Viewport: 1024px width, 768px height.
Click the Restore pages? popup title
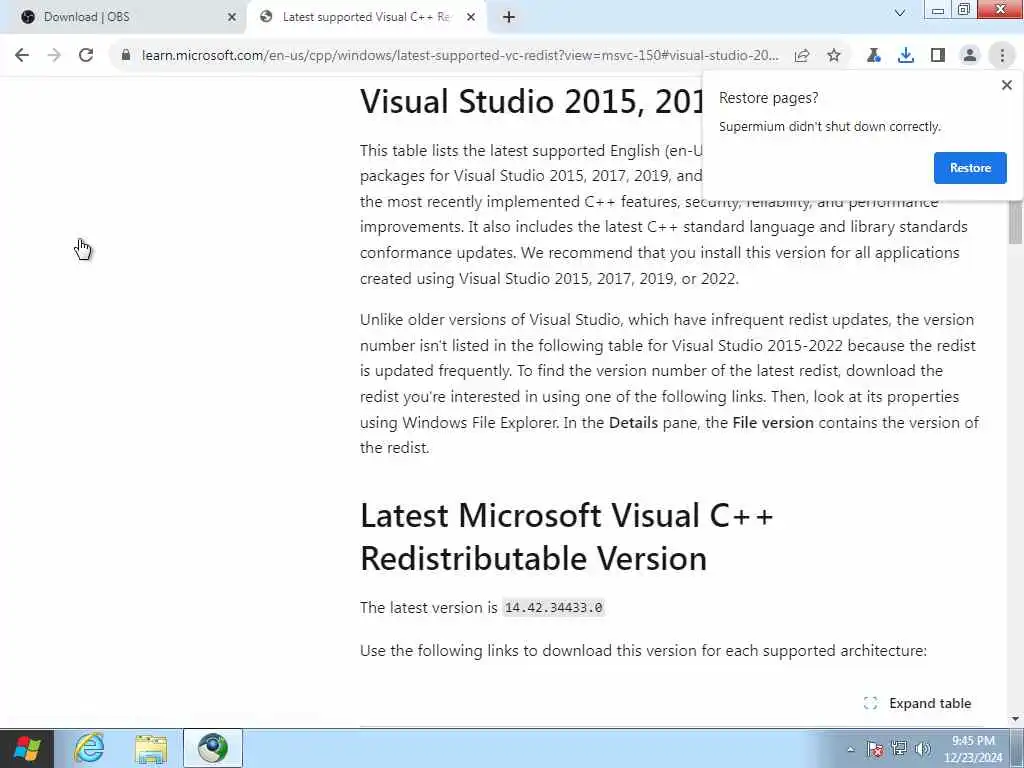pyautogui.click(x=768, y=98)
